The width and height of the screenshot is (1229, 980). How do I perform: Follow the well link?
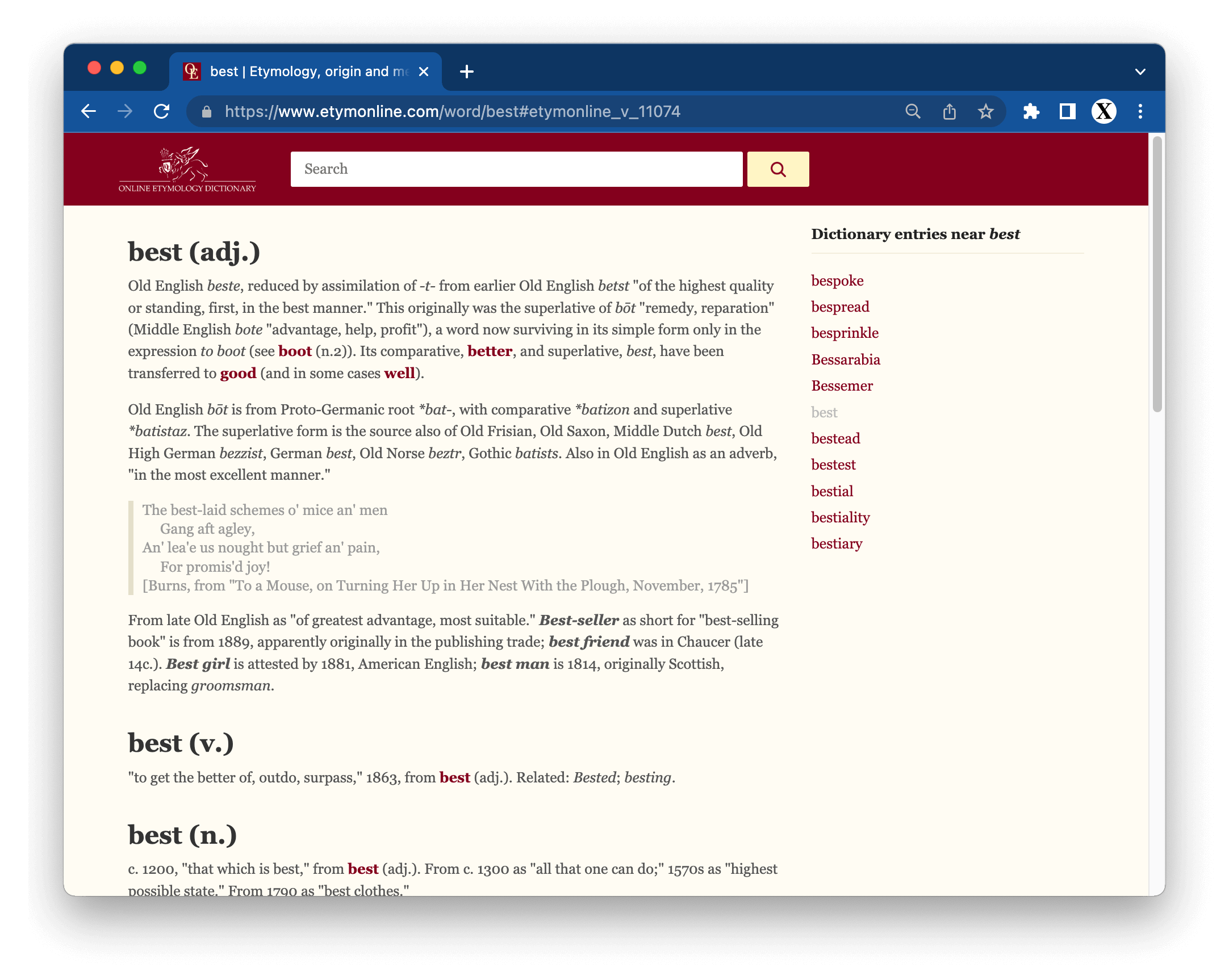tap(400, 374)
